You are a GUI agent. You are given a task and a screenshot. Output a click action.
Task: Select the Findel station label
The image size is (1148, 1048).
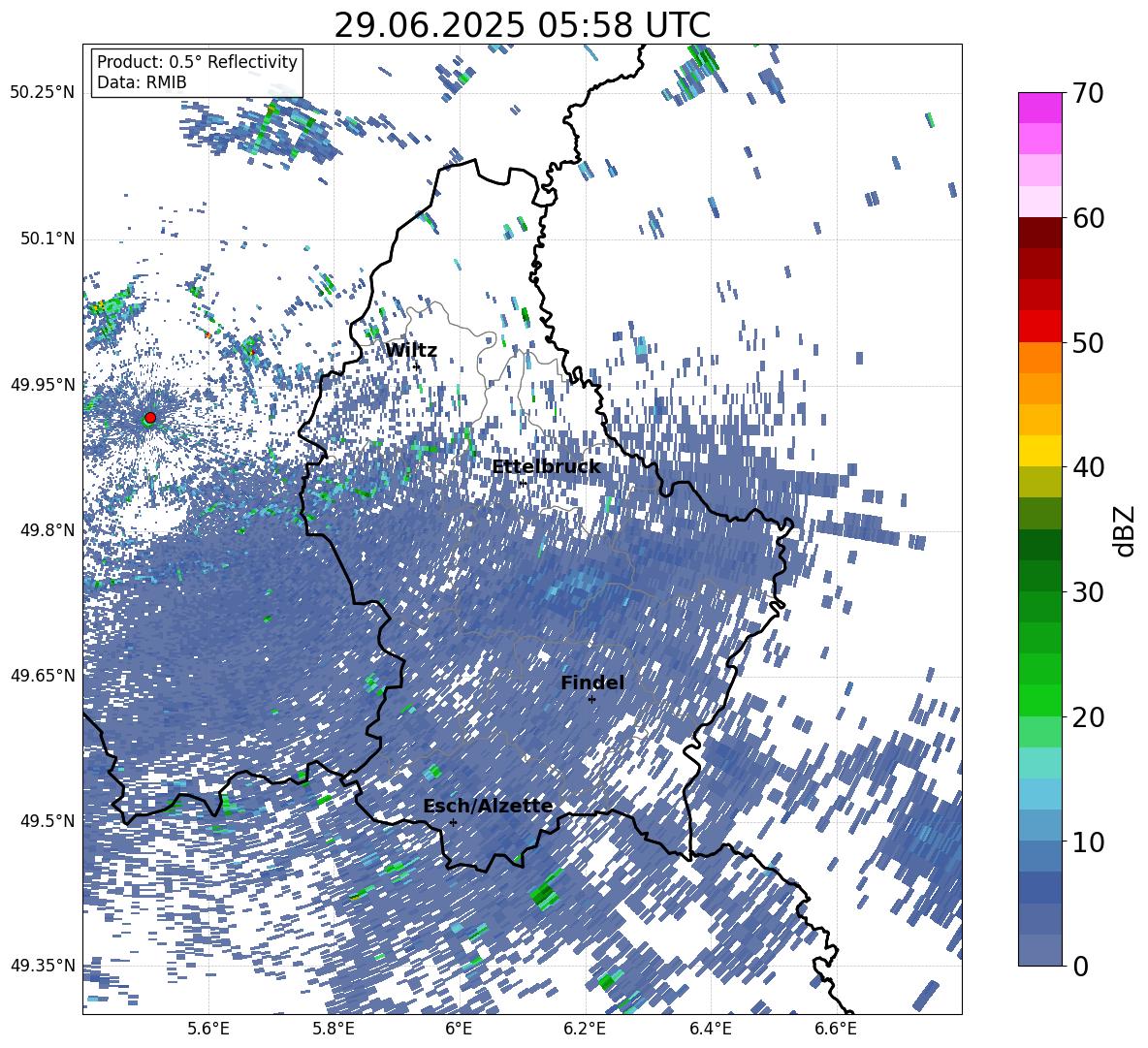click(592, 683)
